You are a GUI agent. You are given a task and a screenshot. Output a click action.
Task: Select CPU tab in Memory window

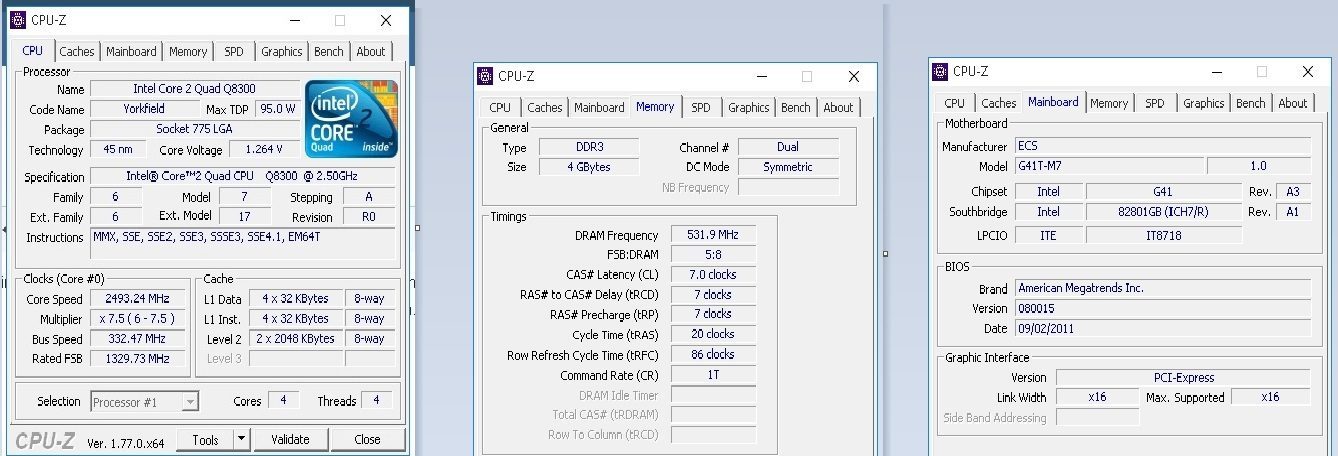pyautogui.click(x=500, y=108)
